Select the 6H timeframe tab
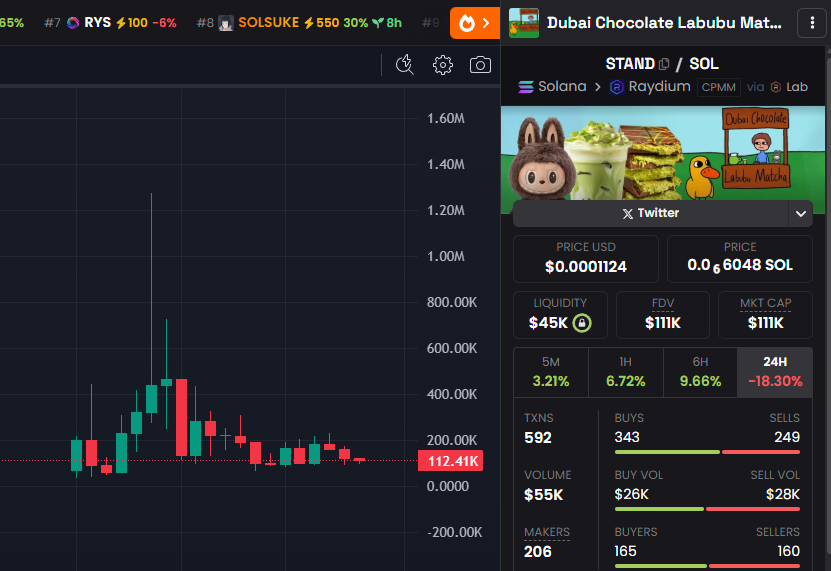The image size is (831, 571). pyautogui.click(x=700, y=372)
